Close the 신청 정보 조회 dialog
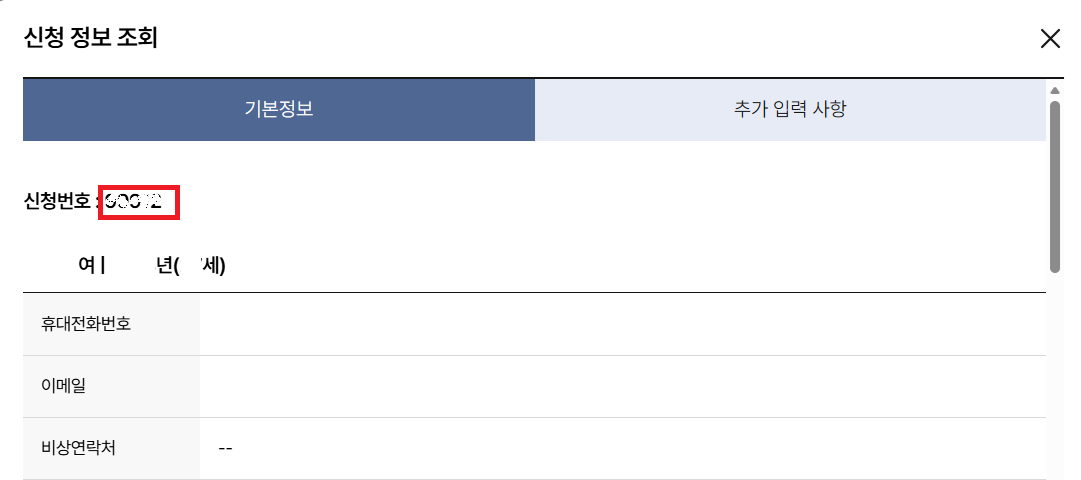1081x480 pixels. point(1050,39)
